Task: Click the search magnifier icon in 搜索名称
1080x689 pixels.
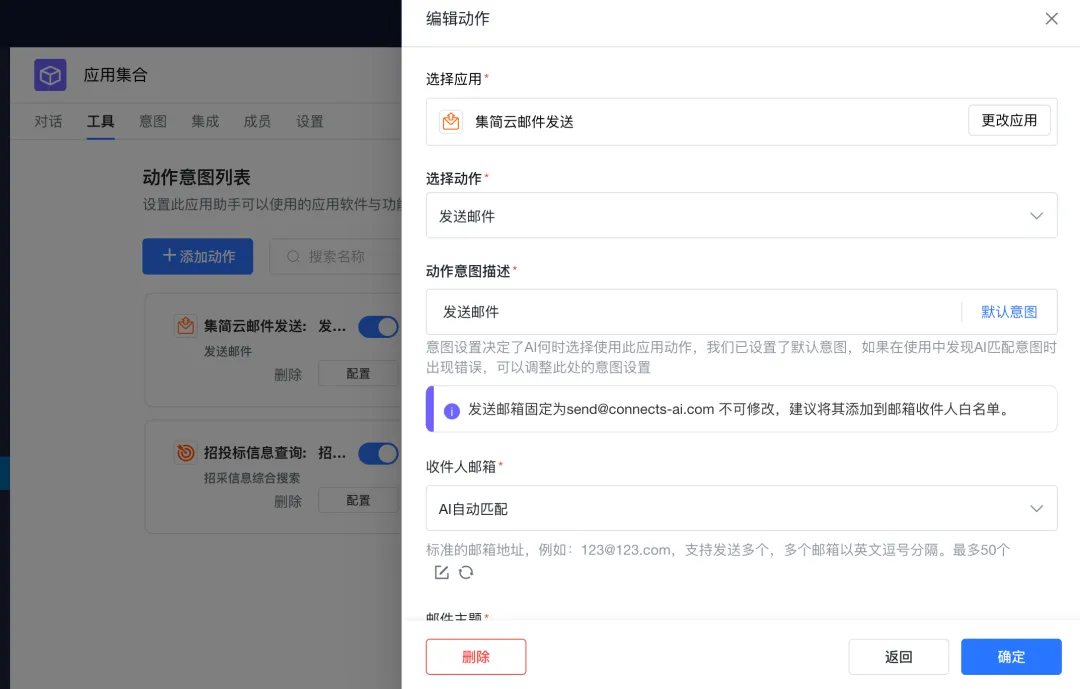Action: click(x=293, y=256)
